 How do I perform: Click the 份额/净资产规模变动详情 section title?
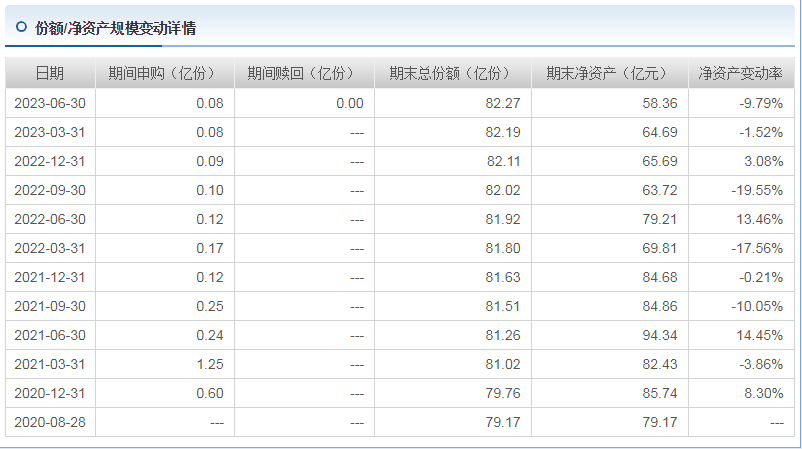click(115, 28)
